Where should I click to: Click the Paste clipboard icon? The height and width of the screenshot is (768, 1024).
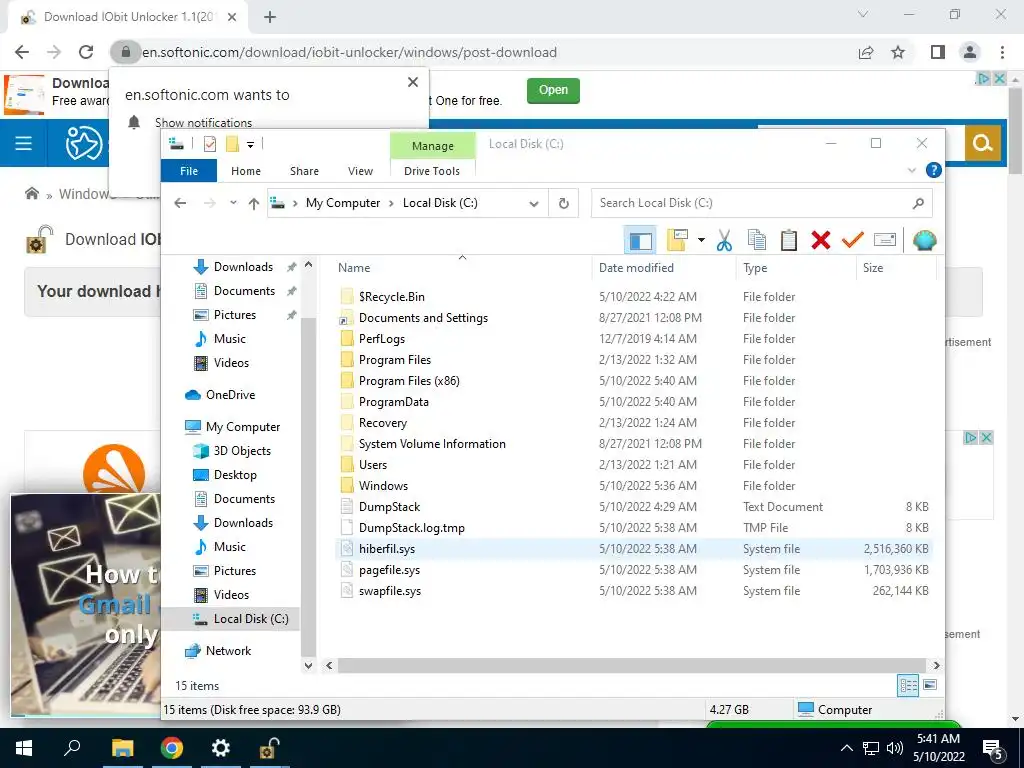point(788,240)
